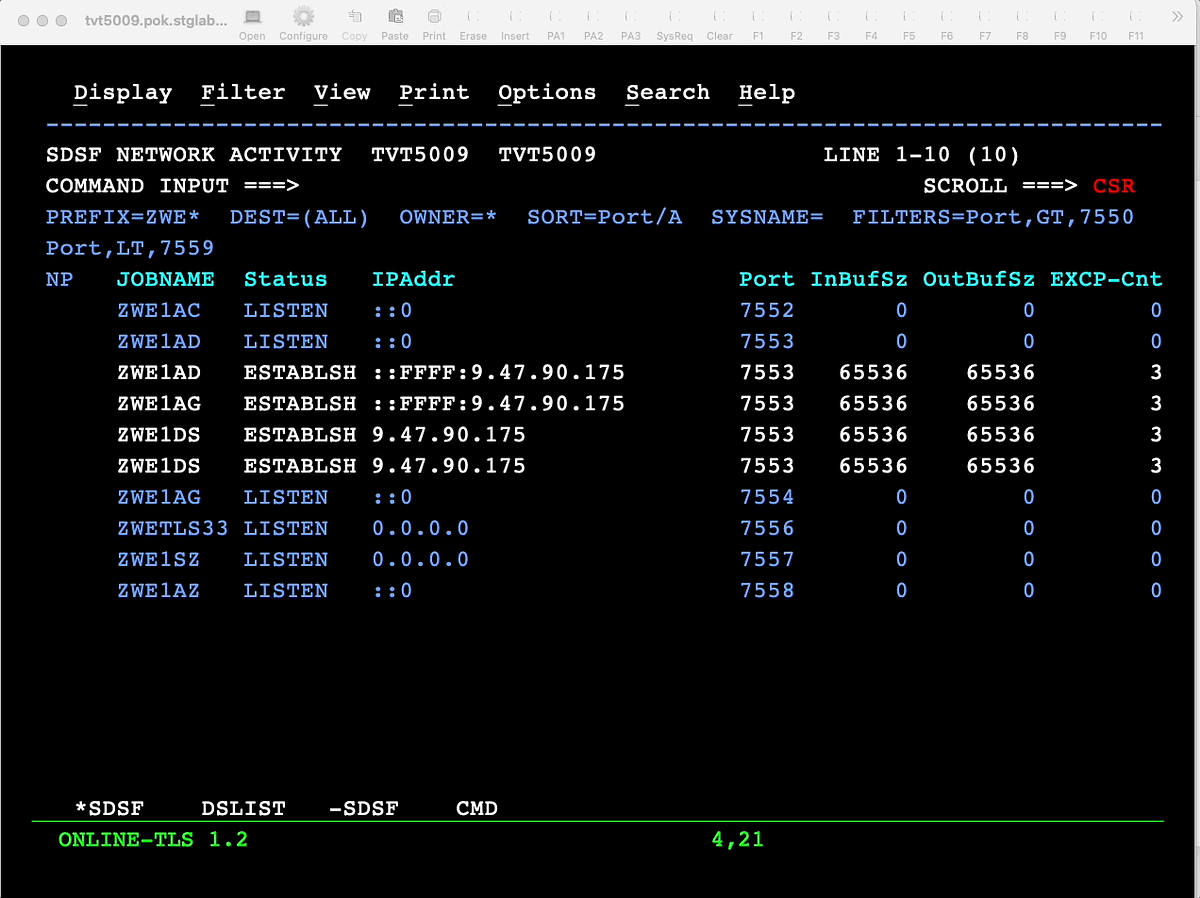The width and height of the screenshot is (1200, 898).
Task: Open the Options menu
Action: (x=547, y=93)
